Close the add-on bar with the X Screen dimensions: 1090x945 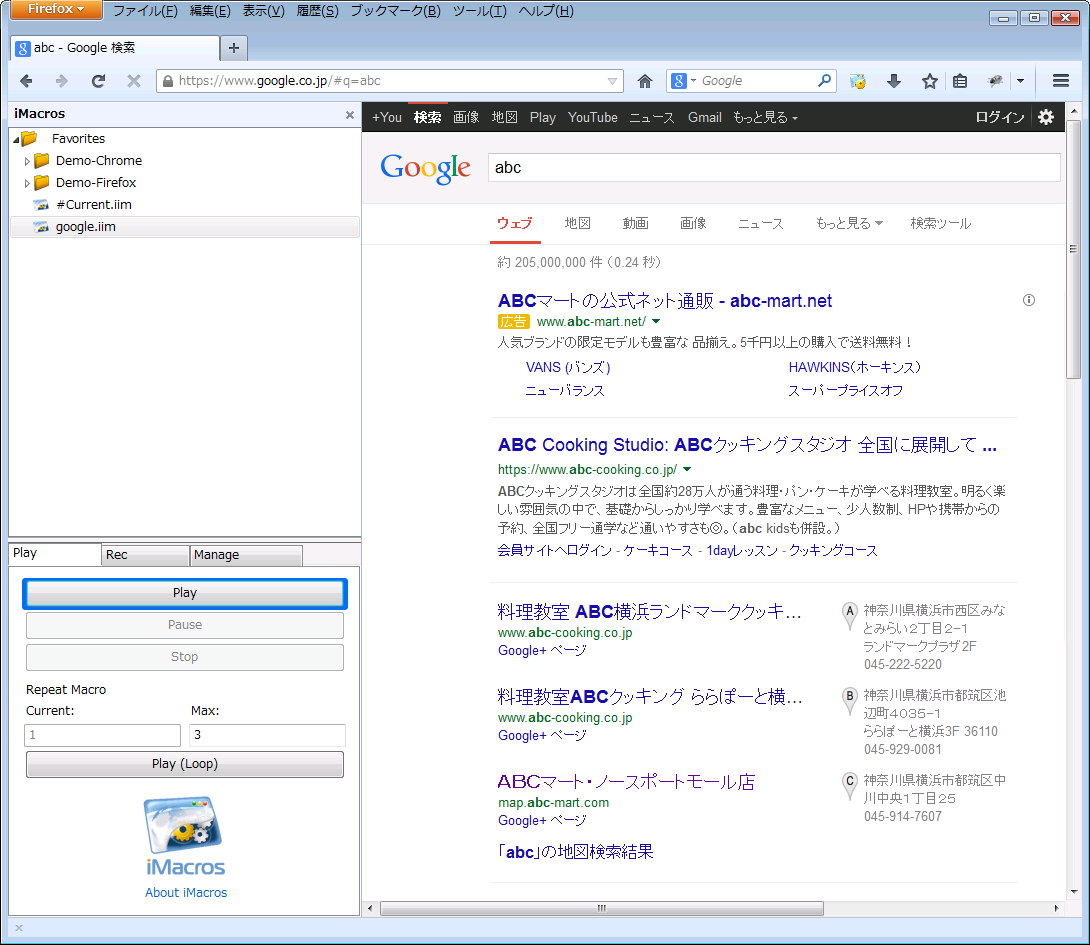(x=19, y=928)
